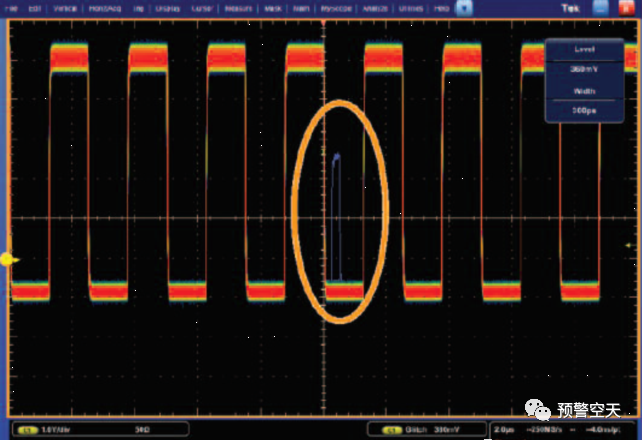Click the Width label in trigger readout
This screenshot has width=642, height=440.
pyautogui.click(x=584, y=91)
